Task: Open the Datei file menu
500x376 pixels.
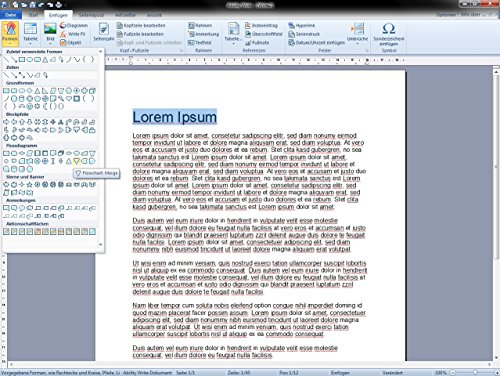Action: pyautogui.click(x=11, y=15)
